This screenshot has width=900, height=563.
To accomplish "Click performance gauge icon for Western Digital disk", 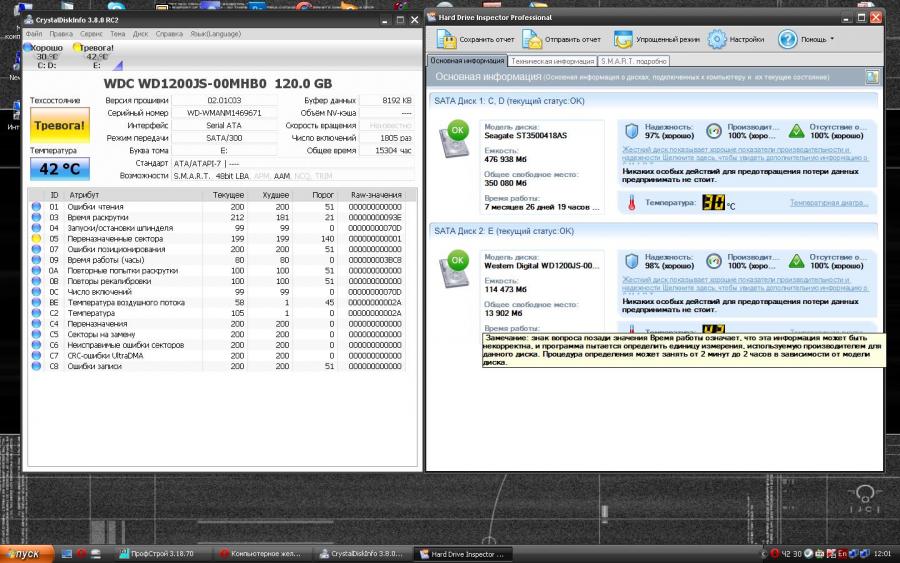I will pyautogui.click(x=713, y=262).
